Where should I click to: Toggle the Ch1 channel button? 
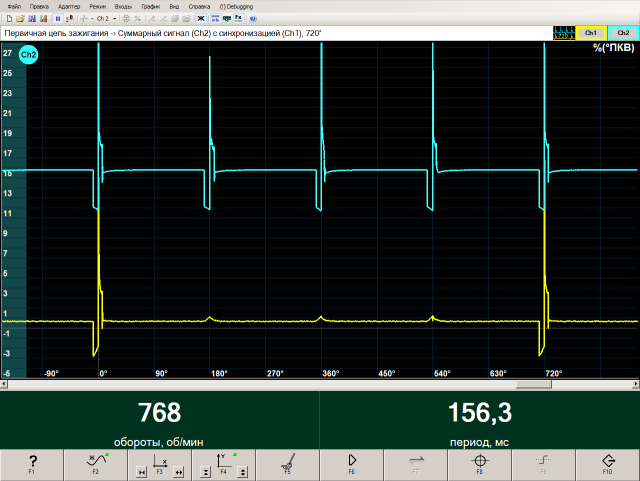[590, 33]
